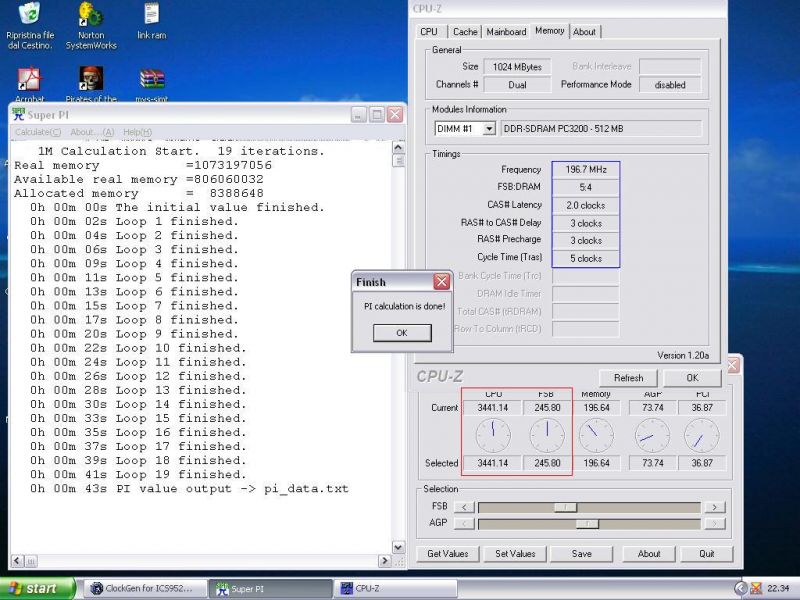Click Current PCI value 36.87
This screenshot has height=600, width=800.
(702, 408)
